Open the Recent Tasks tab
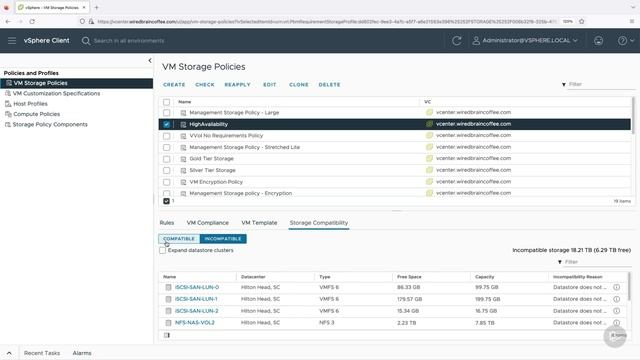The image size is (640, 360). [42, 353]
